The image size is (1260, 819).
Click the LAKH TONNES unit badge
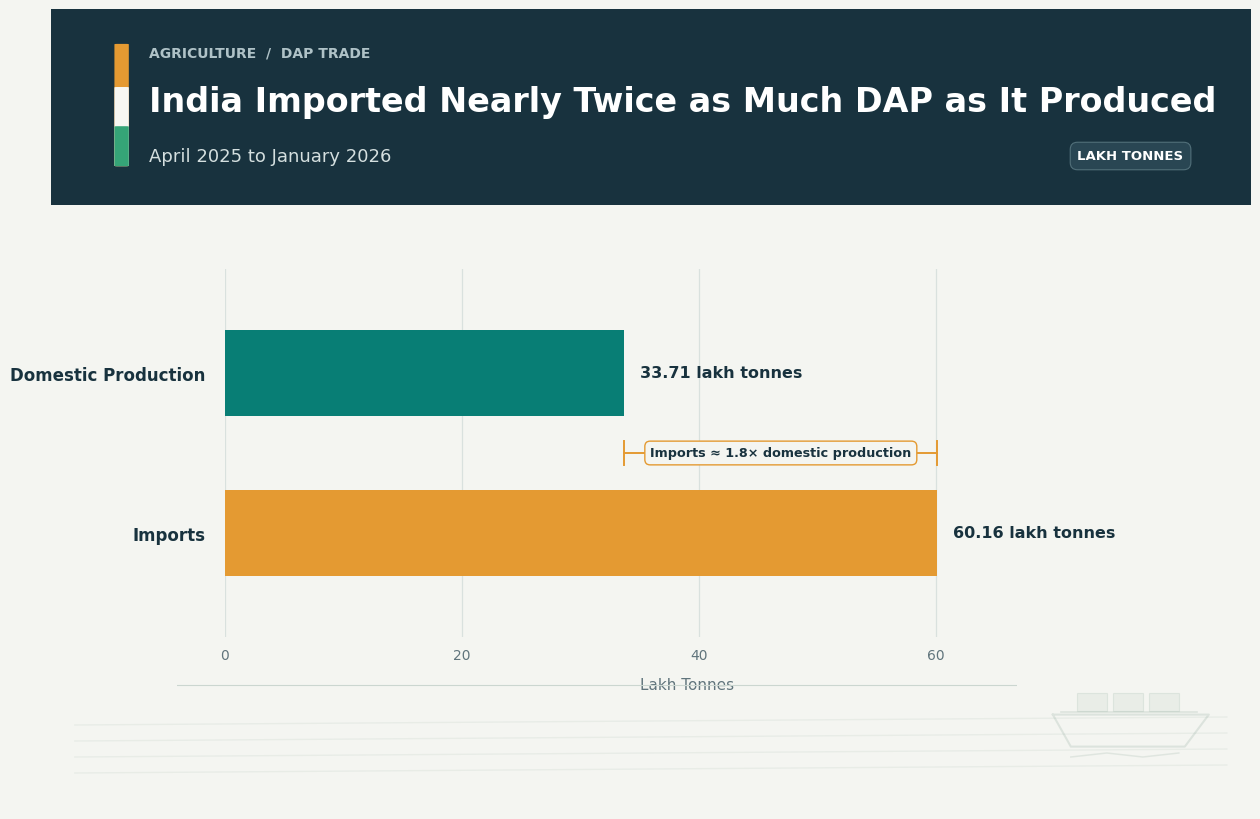coord(1130,156)
